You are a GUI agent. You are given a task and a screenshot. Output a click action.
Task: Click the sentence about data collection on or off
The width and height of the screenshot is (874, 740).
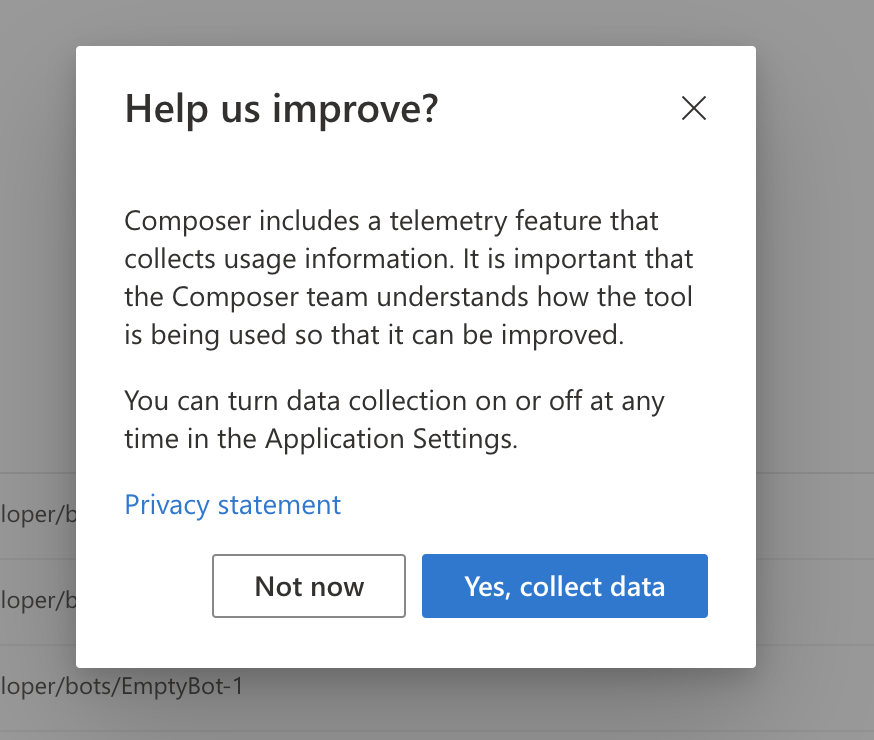[x=394, y=402]
